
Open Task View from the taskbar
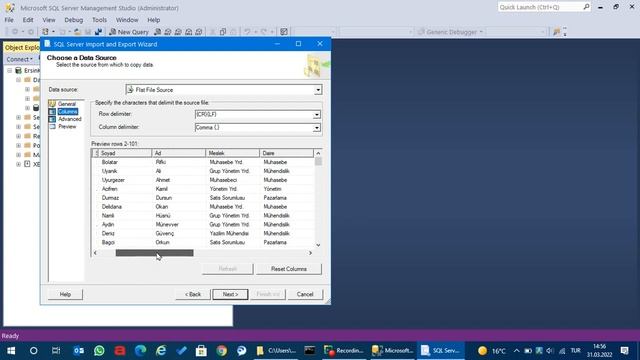tap(56, 351)
